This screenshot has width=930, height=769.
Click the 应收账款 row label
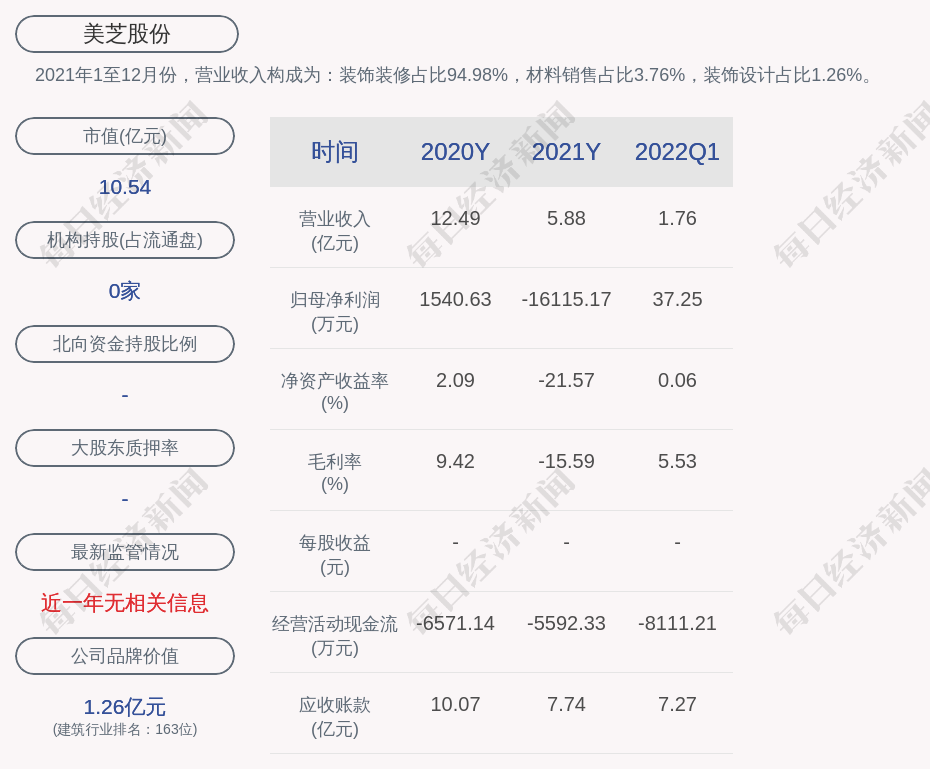tap(335, 716)
